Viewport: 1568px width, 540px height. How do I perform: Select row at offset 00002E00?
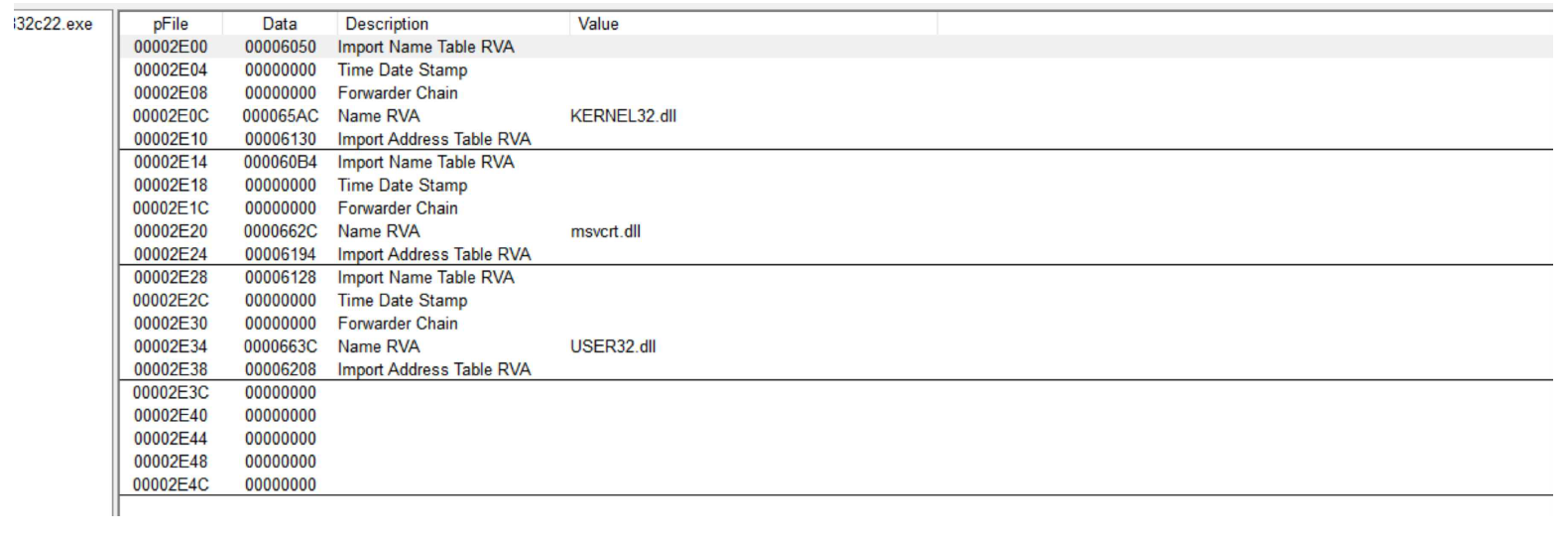(x=171, y=47)
